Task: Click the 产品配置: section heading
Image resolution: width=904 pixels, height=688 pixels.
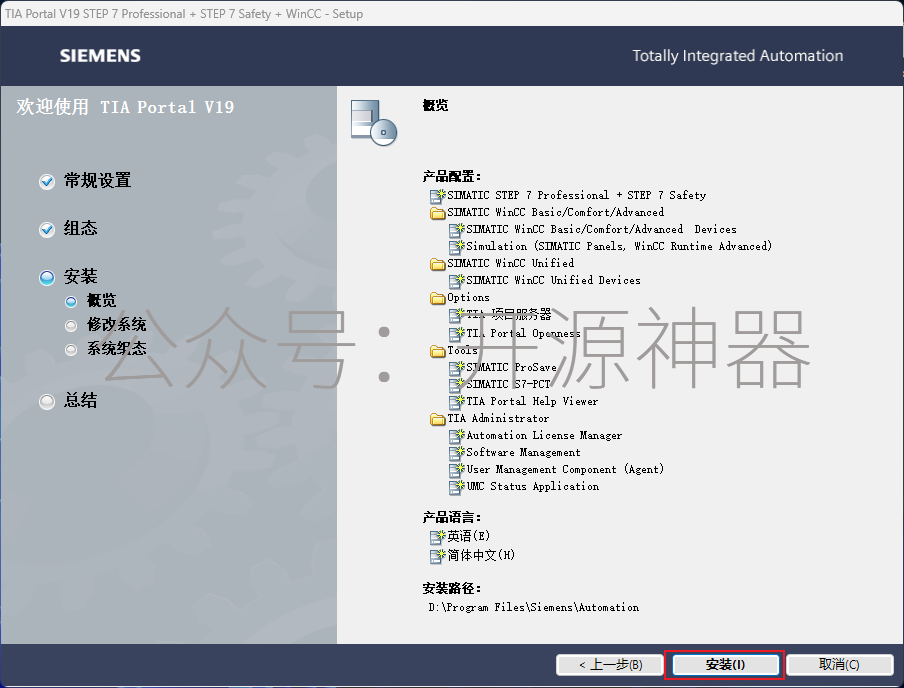Action: [x=451, y=176]
